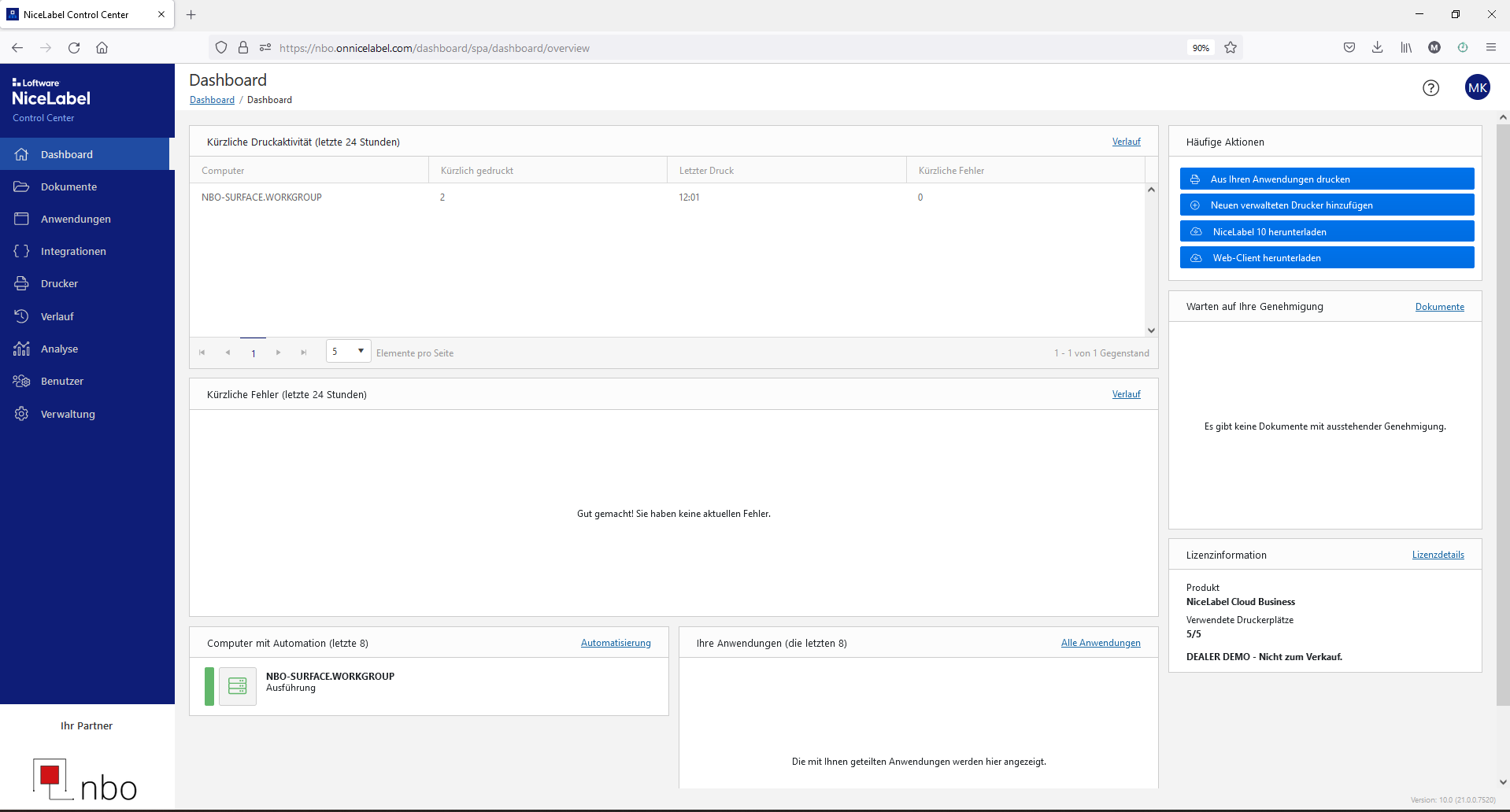
Task: Go to Anwendungen section
Action: pyautogui.click(x=85, y=219)
